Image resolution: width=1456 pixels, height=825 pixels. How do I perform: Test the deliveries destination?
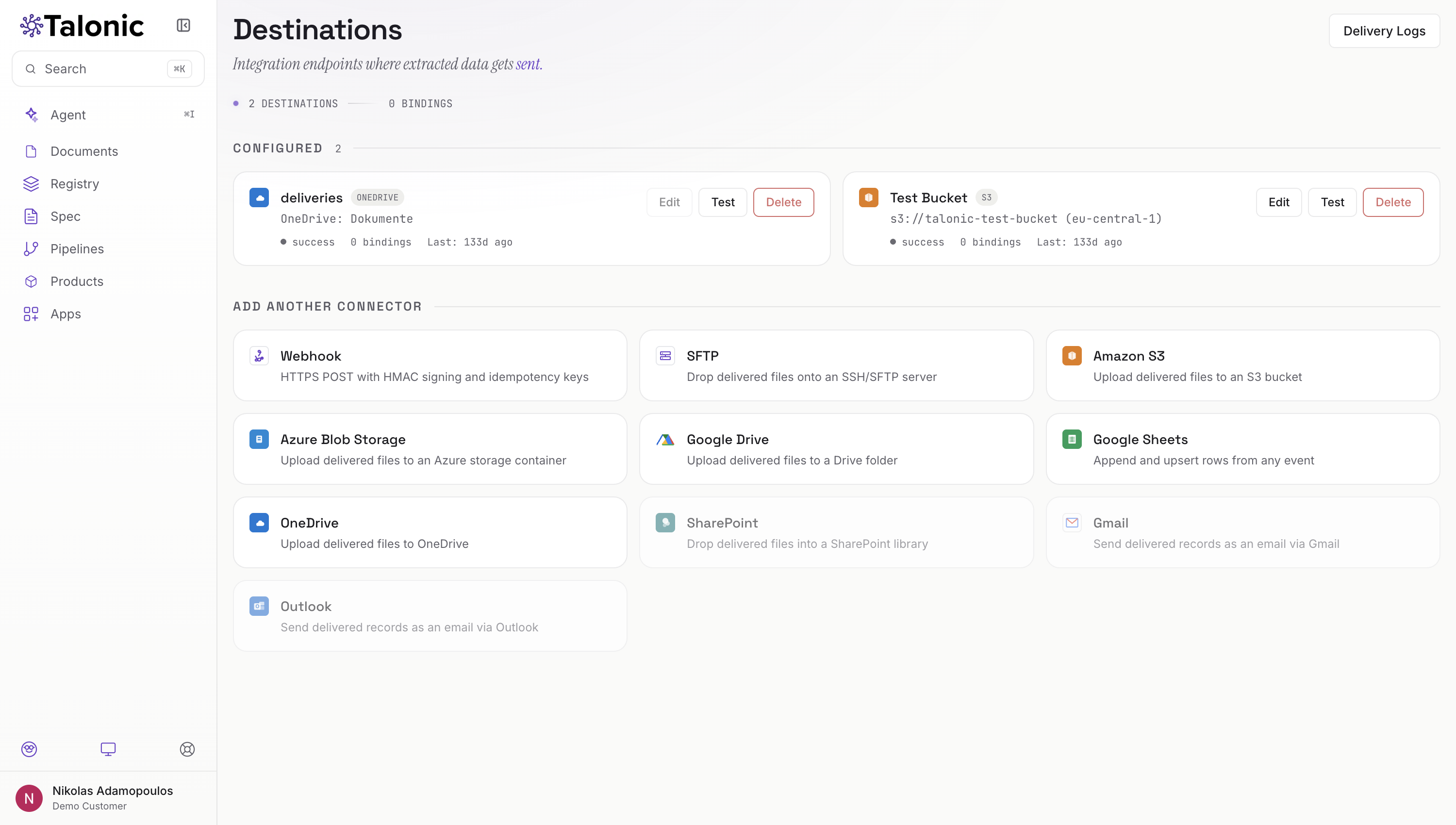pyautogui.click(x=722, y=202)
